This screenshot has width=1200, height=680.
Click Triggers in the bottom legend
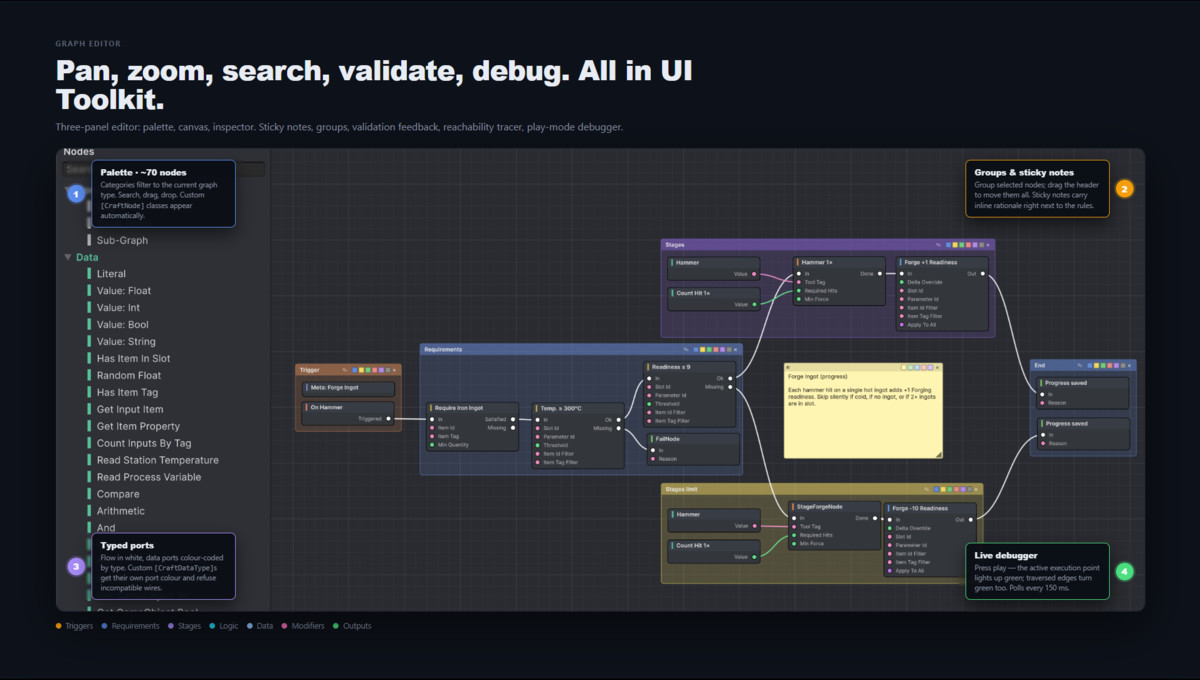tap(79, 626)
